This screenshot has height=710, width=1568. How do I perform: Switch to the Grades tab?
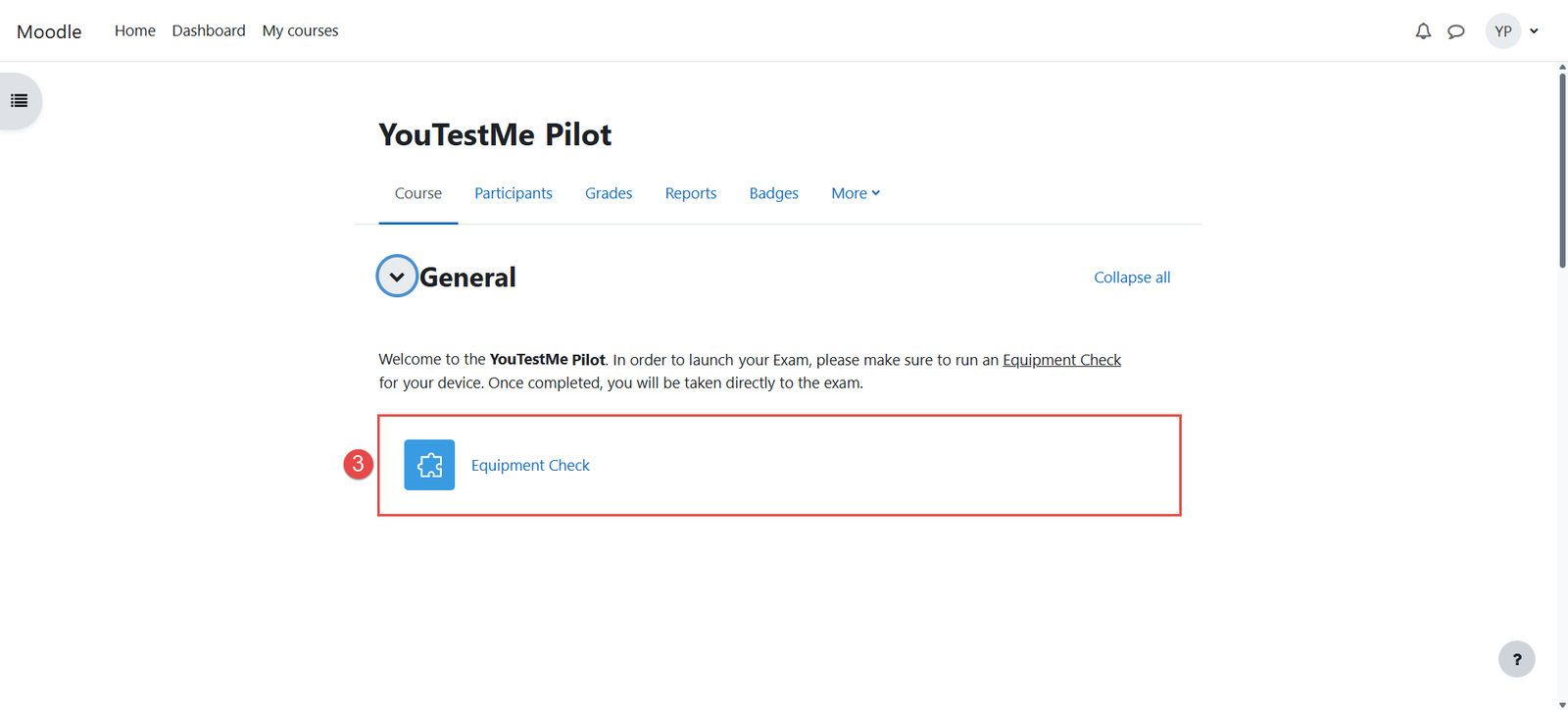[609, 193]
